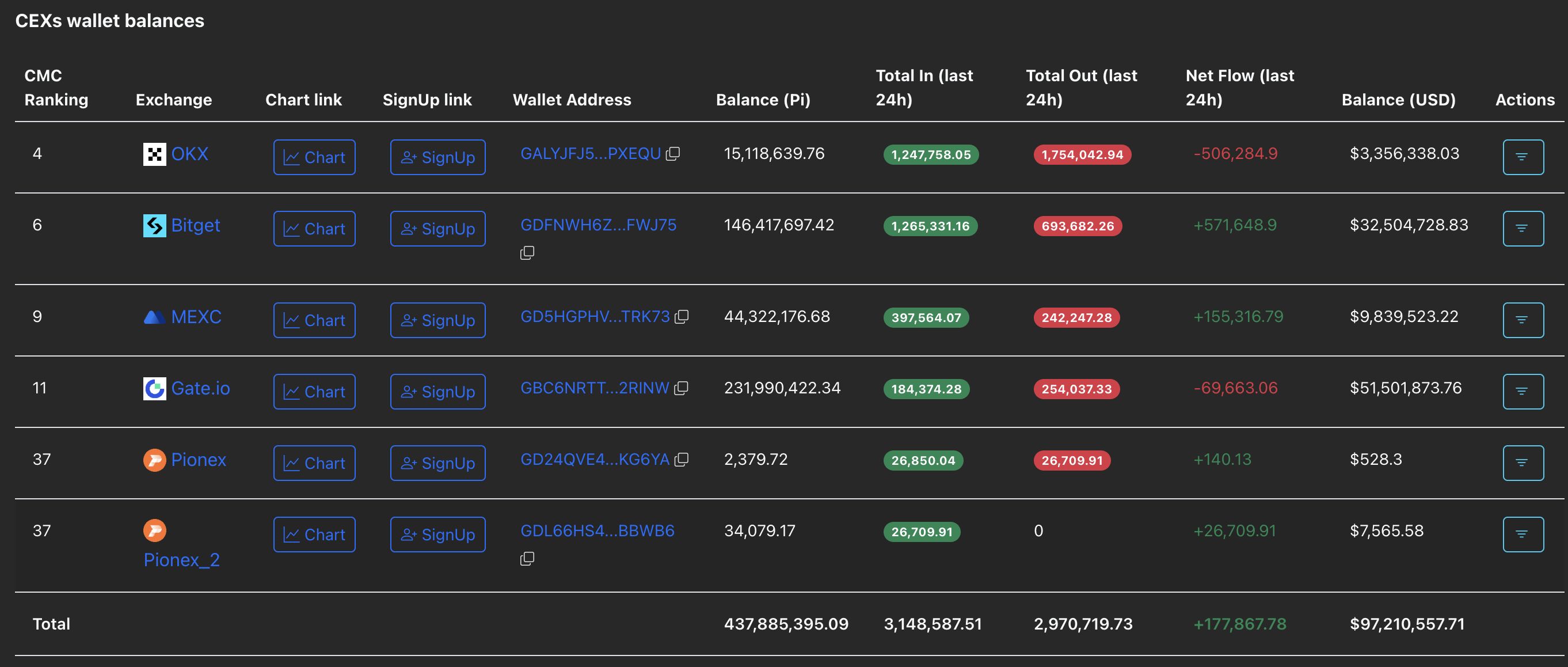
Task: Click the OKX exchange logo
Action: (154, 153)
